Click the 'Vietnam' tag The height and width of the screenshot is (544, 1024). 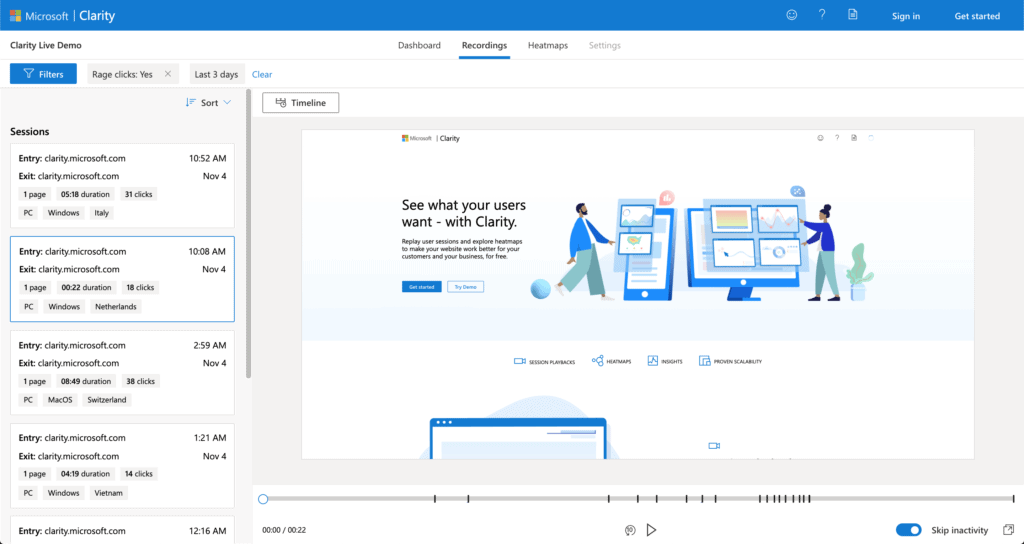pyautogui.click(x=108, y=493)
